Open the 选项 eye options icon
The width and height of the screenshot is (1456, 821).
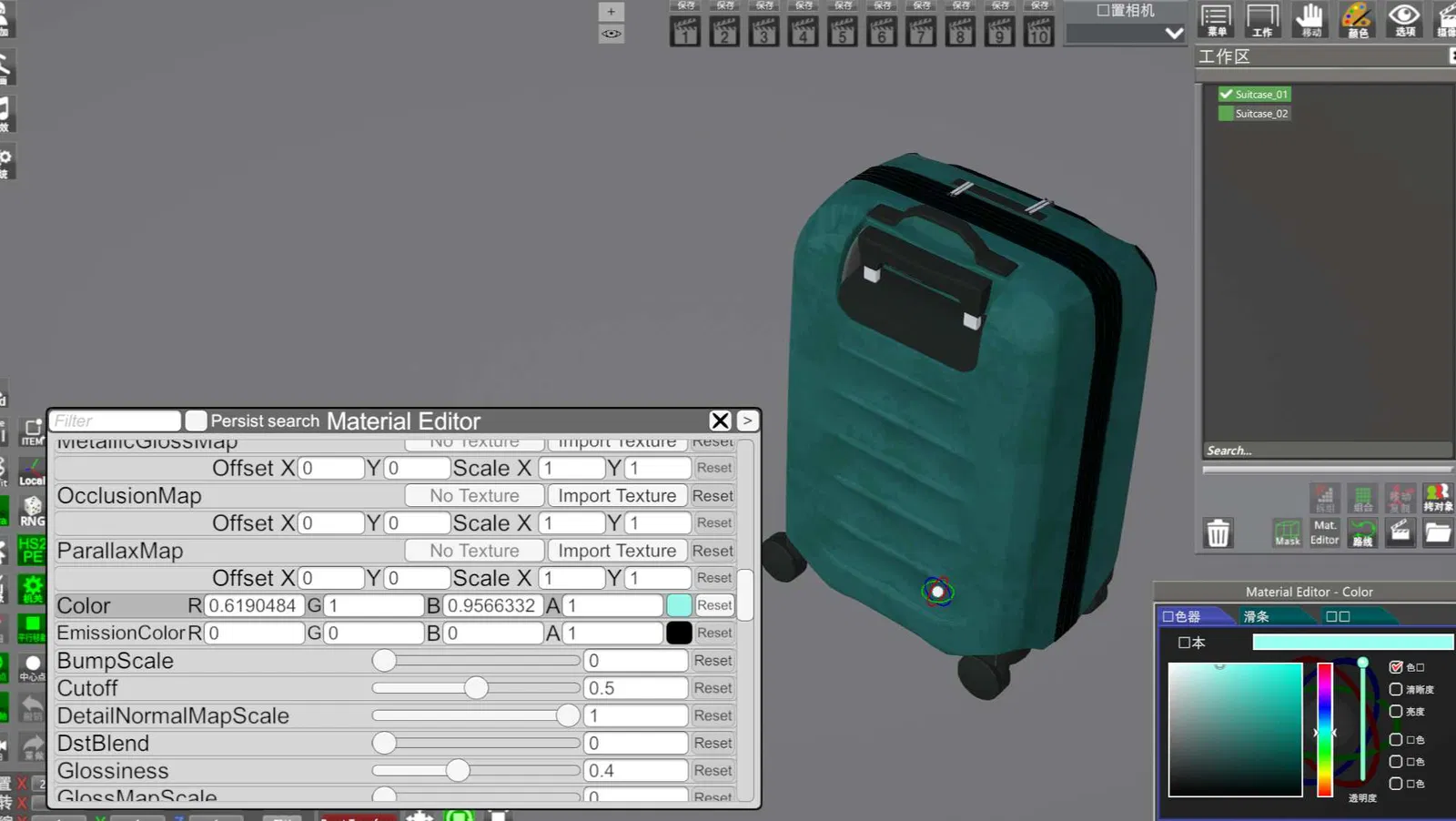[1404, 20]
